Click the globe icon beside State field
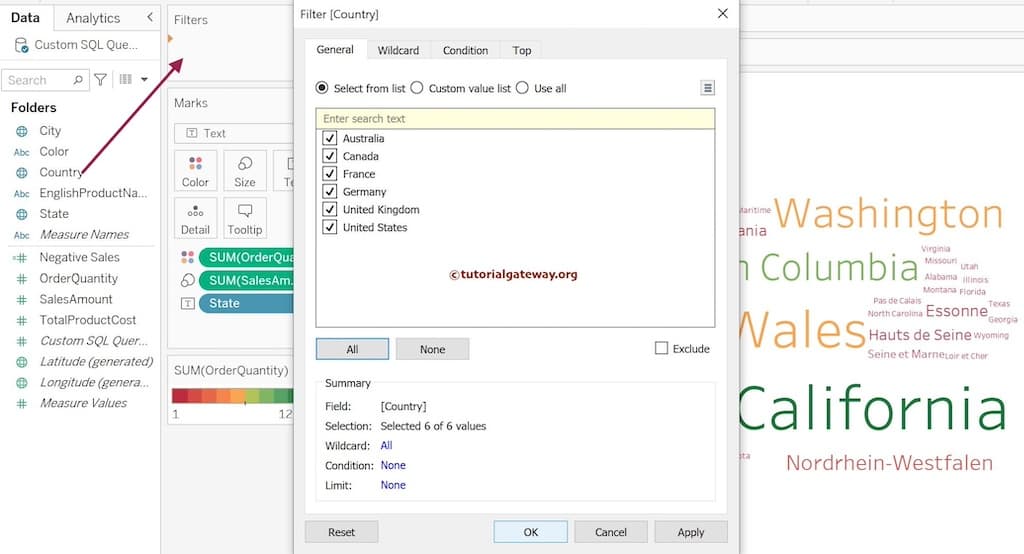The height and width of the screenshot is (554, 1024). click(22, 214)
